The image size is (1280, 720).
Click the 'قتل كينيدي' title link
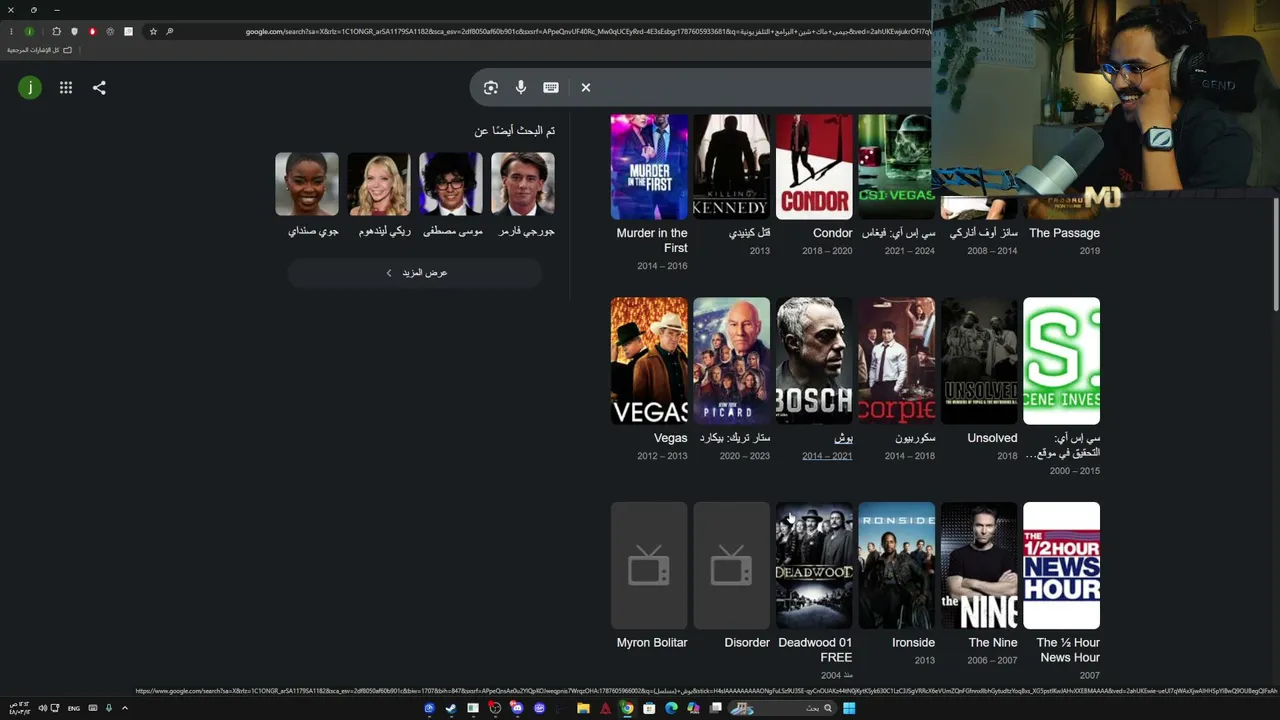click(x=750, y=233)
